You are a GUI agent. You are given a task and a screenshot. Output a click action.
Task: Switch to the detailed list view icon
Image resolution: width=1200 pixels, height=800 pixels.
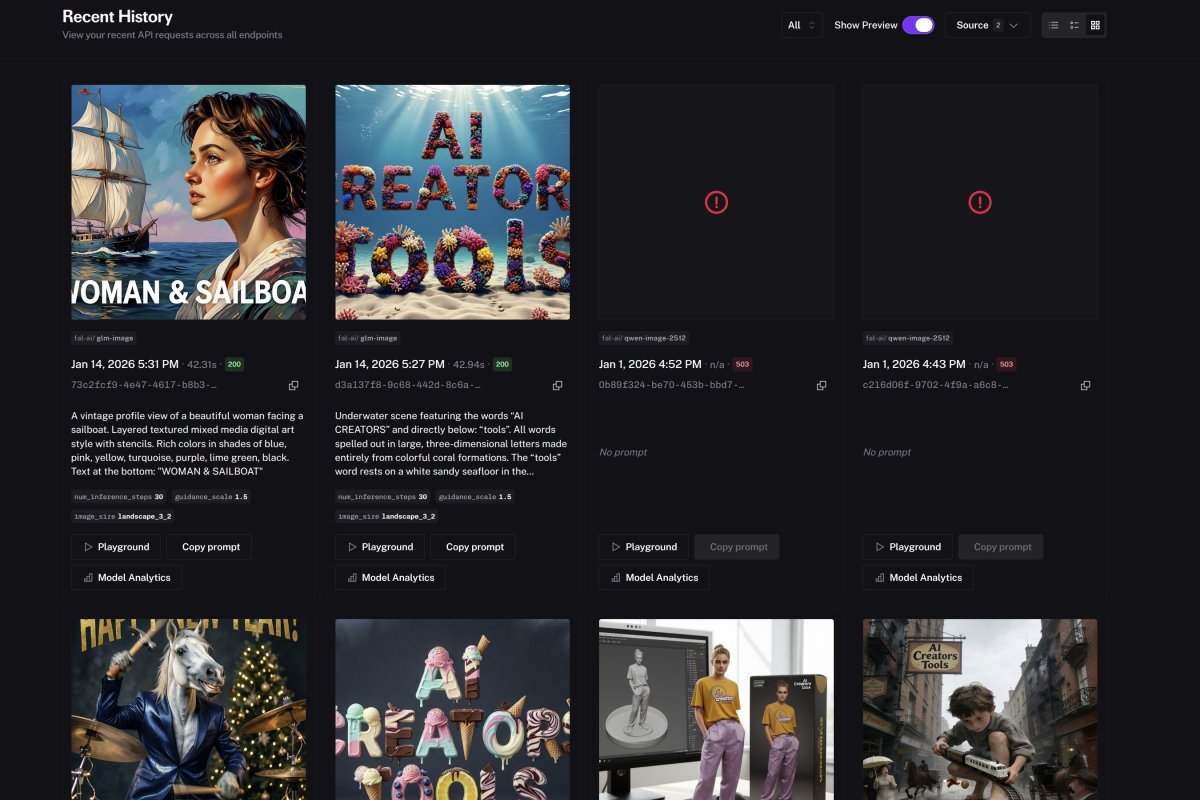click(x=1074, y=25)
